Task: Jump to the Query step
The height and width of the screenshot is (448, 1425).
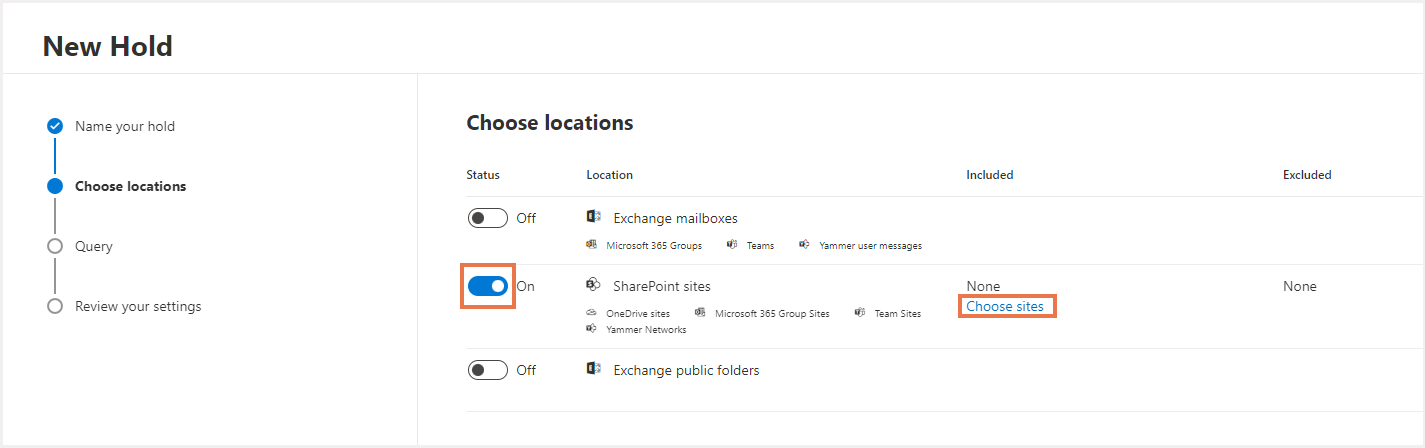Action: (94, 246)
